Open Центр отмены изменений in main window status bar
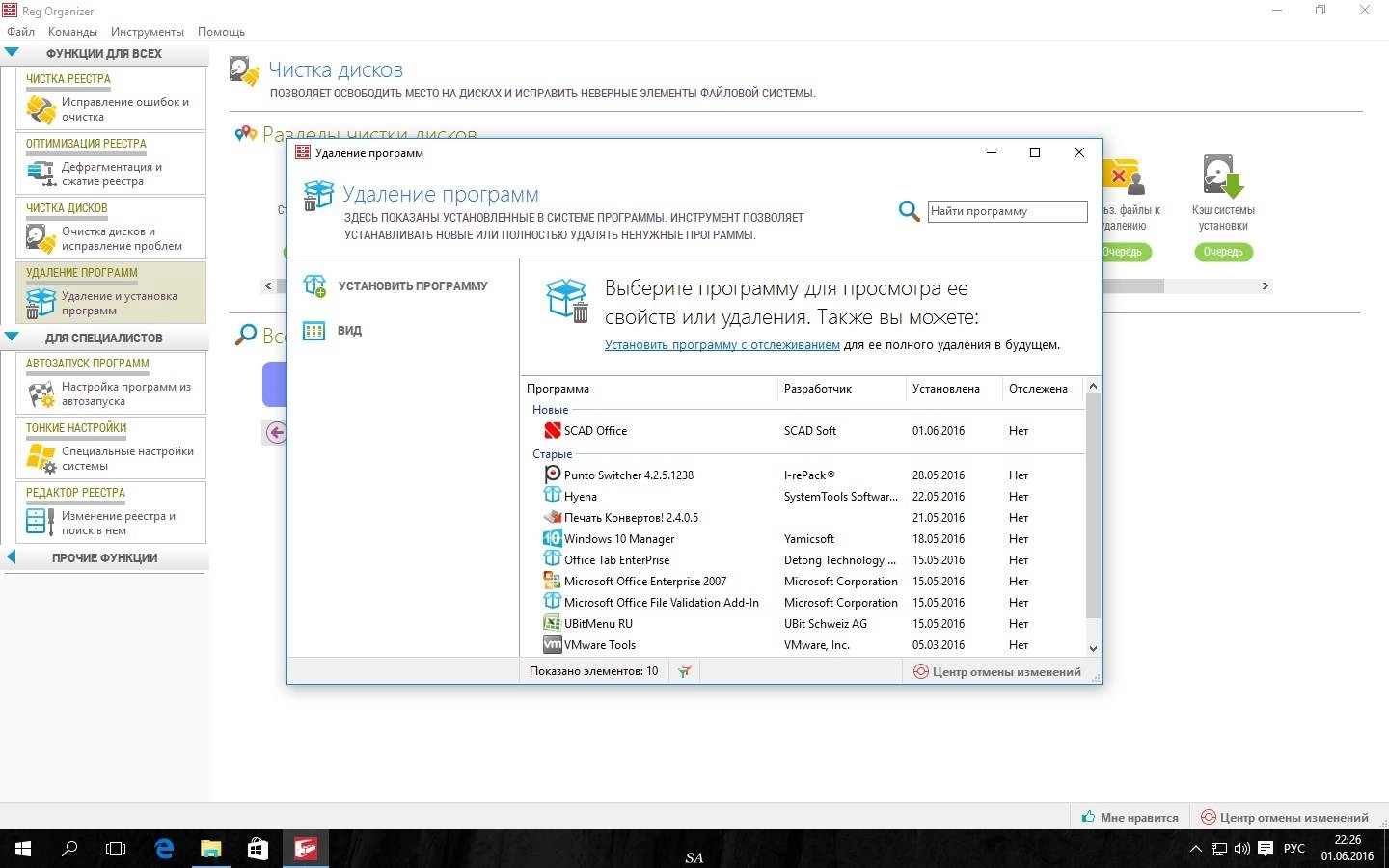The height and width of the screenshot is (868, 1389). (1284, 817)
